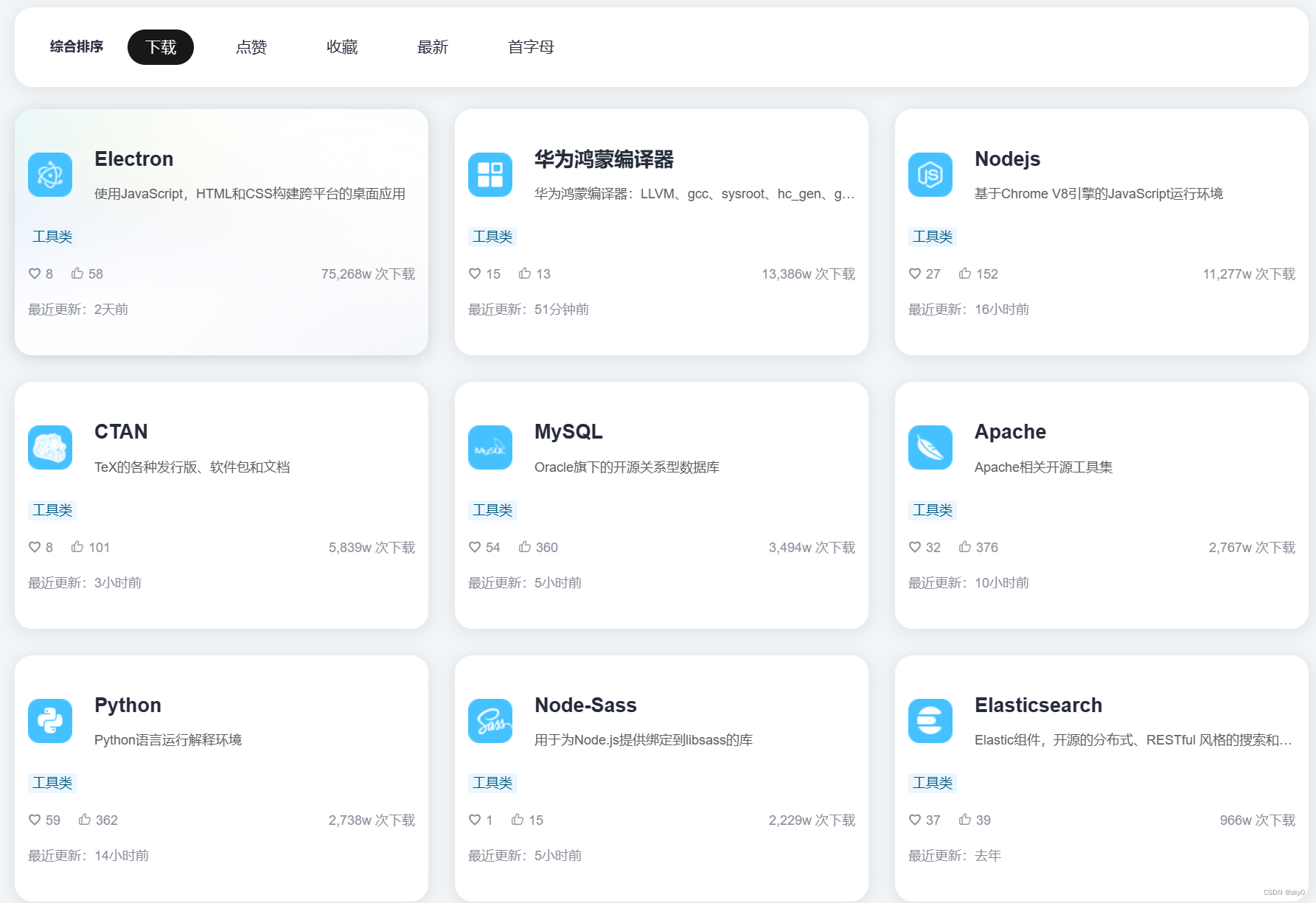
Task: Click the 工具类 tag on Nodejs card
Action: coord(933,237)
